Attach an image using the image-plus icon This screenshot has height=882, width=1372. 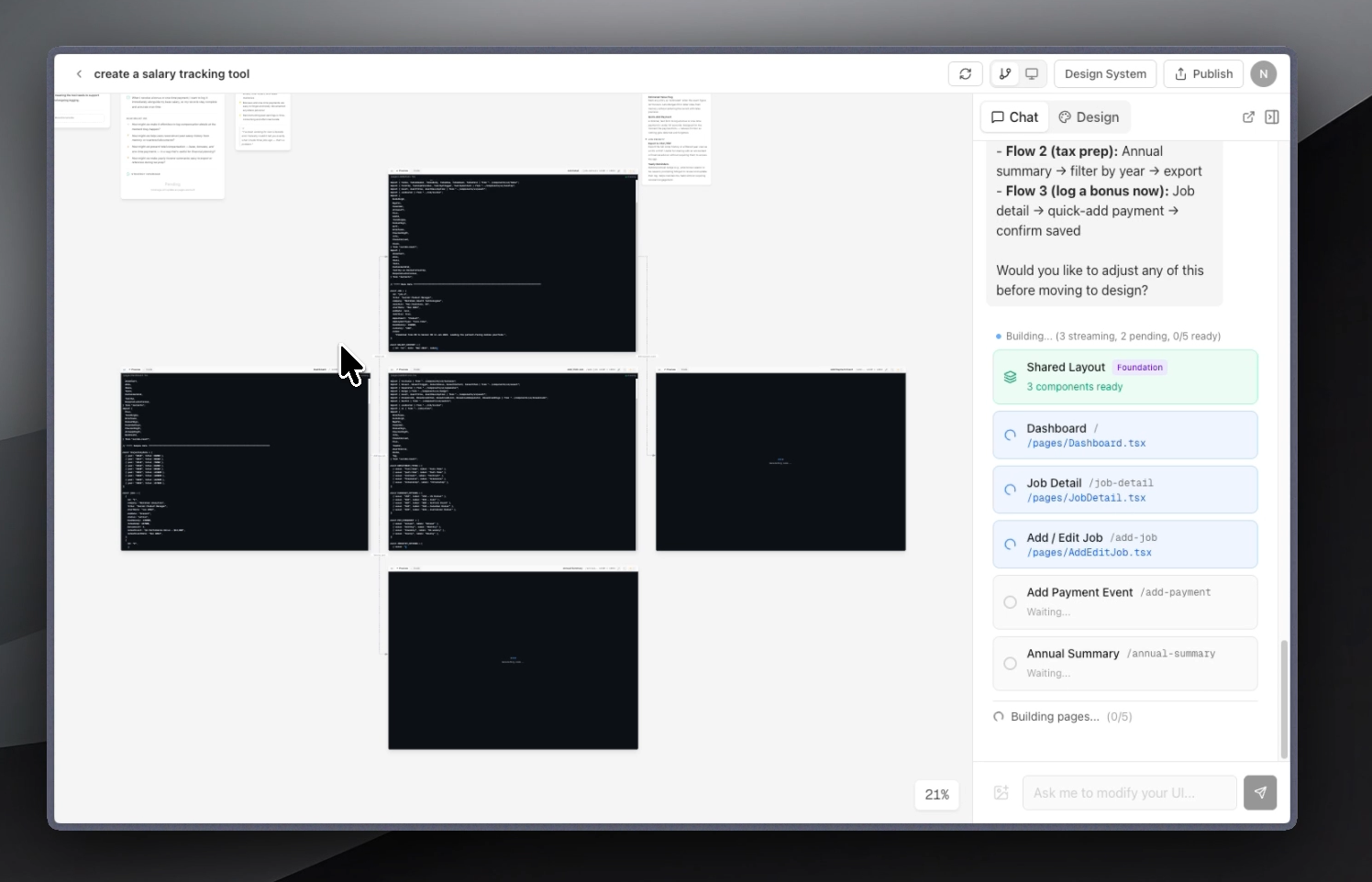[1001, 792]
